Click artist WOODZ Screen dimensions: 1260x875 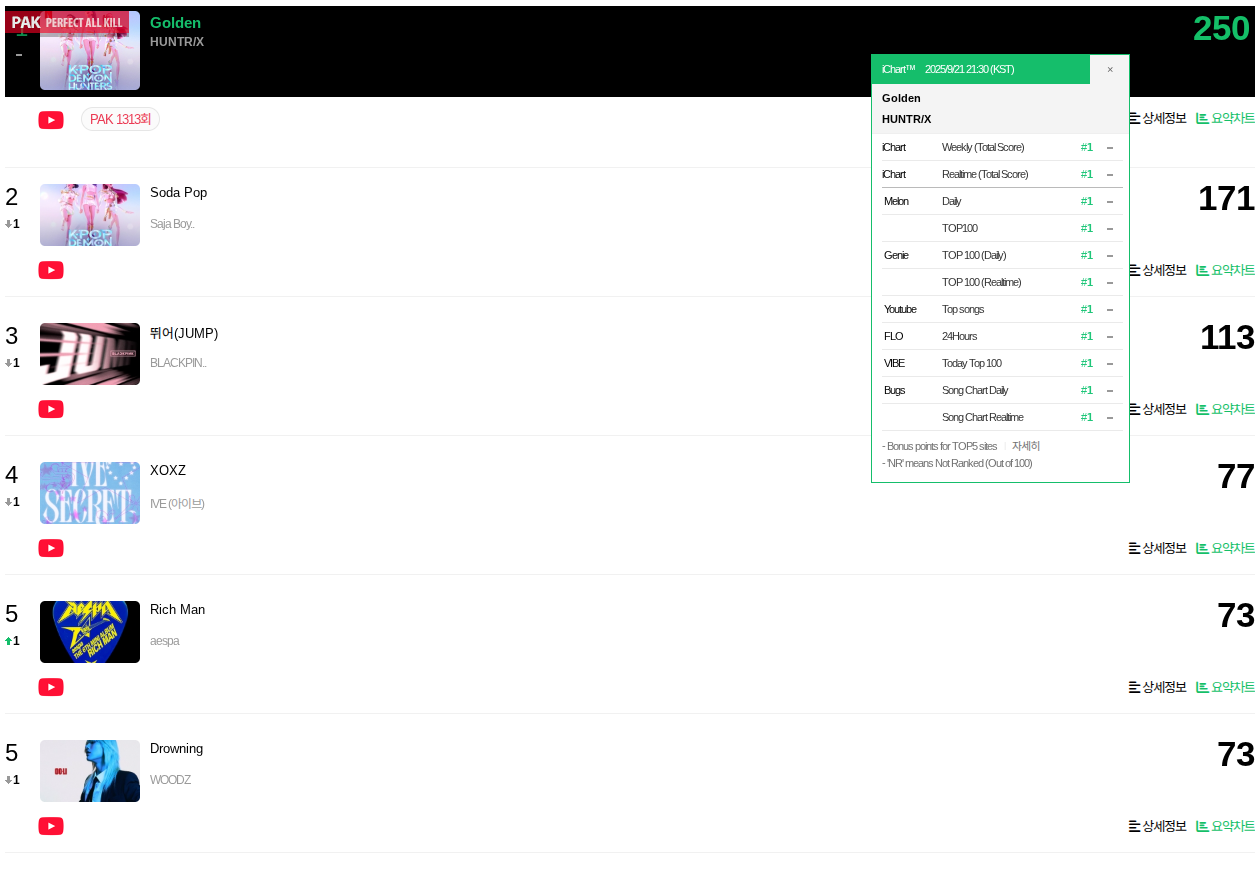pos(170,779)
